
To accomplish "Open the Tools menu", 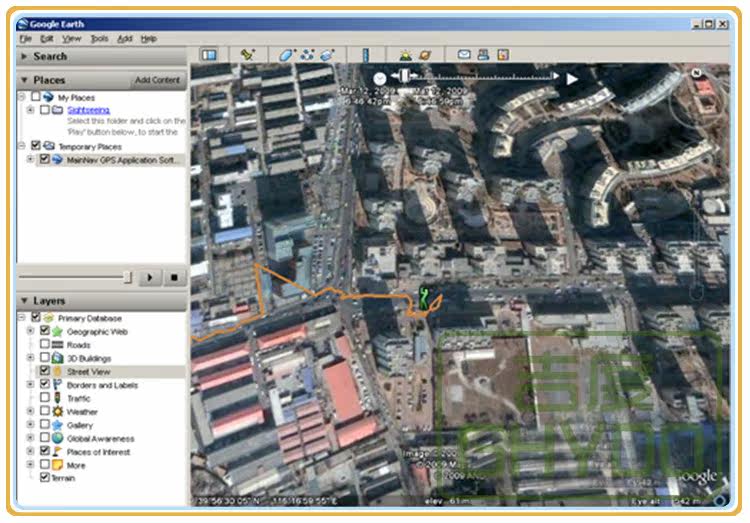I will [x=99, y=39].
